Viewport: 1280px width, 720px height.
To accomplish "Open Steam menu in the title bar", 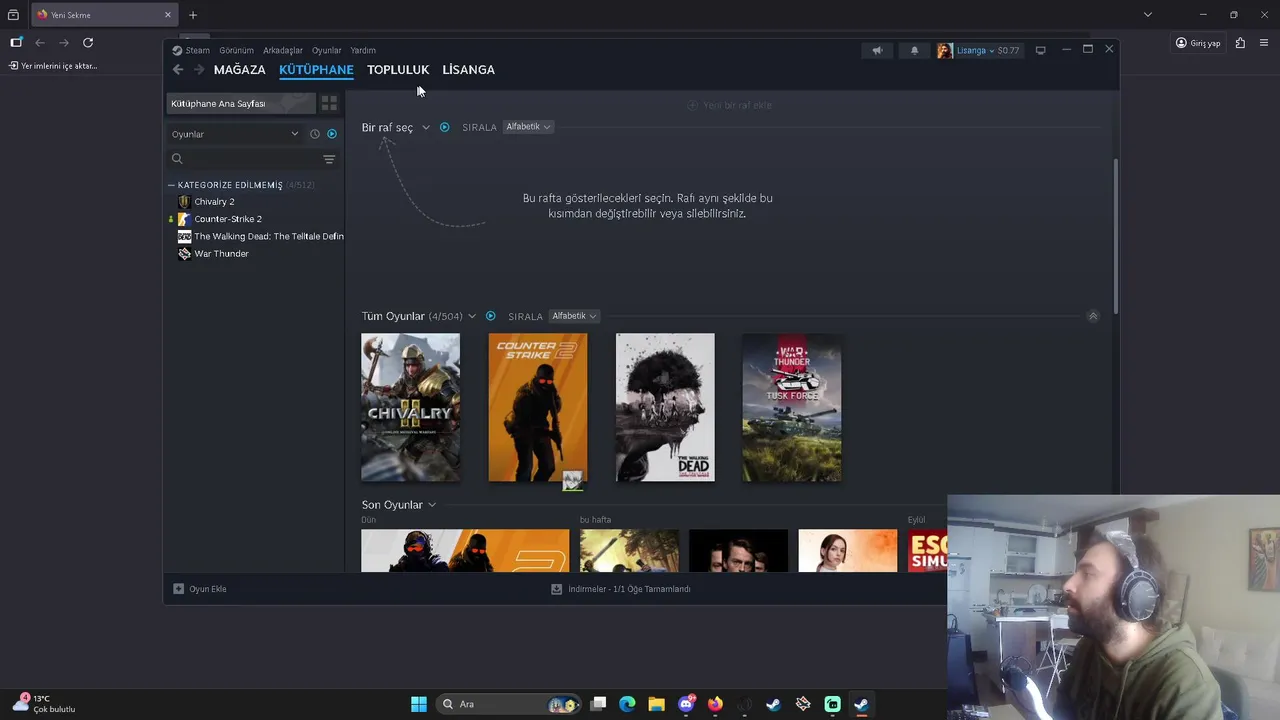I will (x=191, y=50).
